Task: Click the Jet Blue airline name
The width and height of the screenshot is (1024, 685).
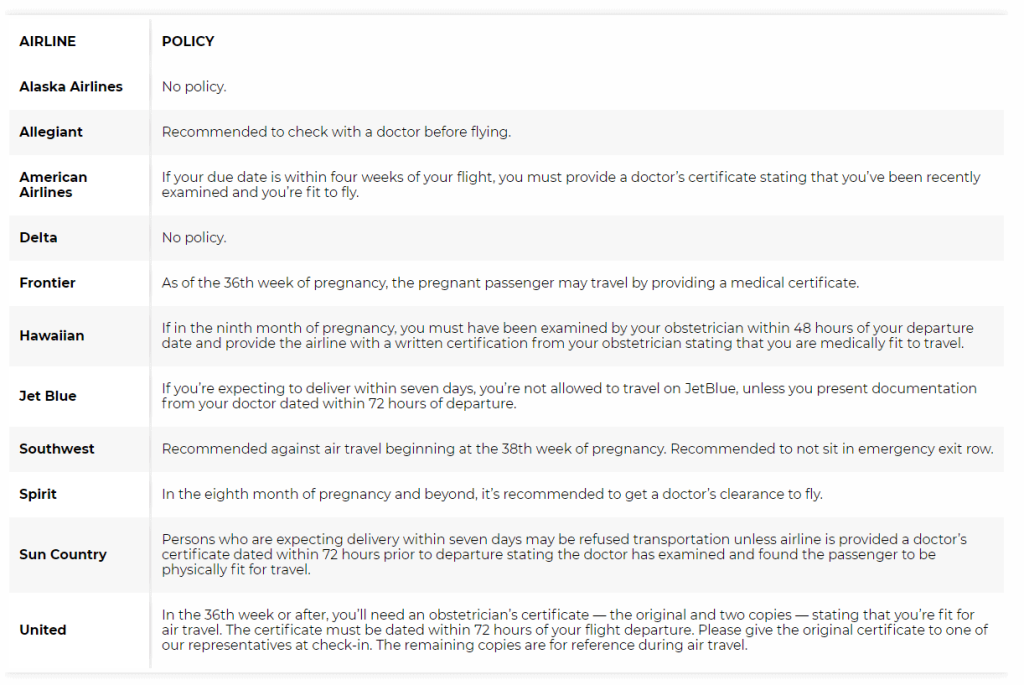Action: pos(48,396)
